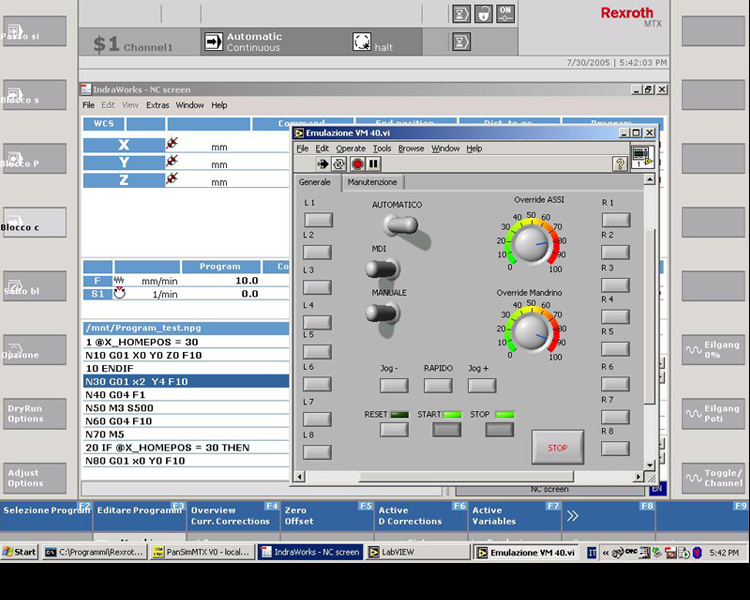The width and height of the screenshot is (750, 600).
Task: Flip the AUTOMATICO toggle switch
Action: [x=401, y=224]
